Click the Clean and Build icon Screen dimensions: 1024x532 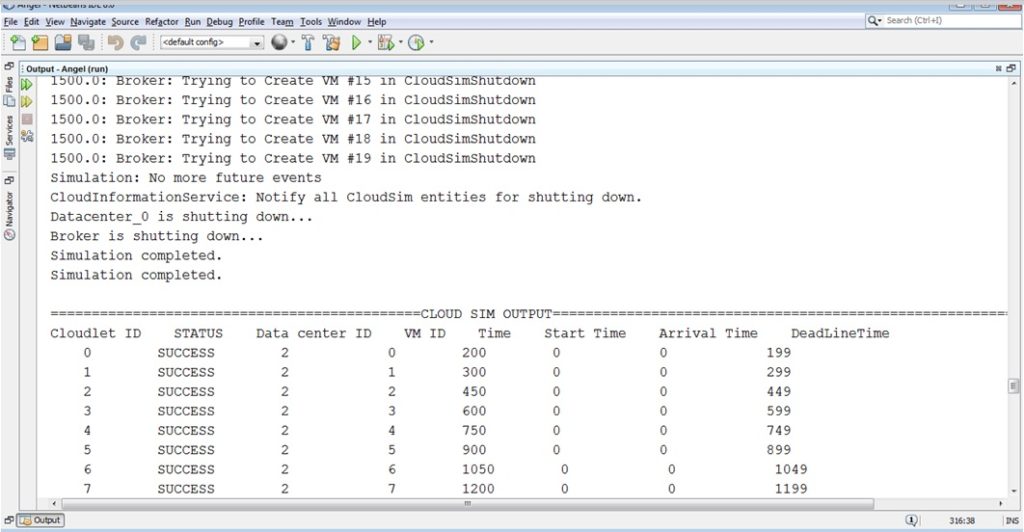click(x=331, y=42)
